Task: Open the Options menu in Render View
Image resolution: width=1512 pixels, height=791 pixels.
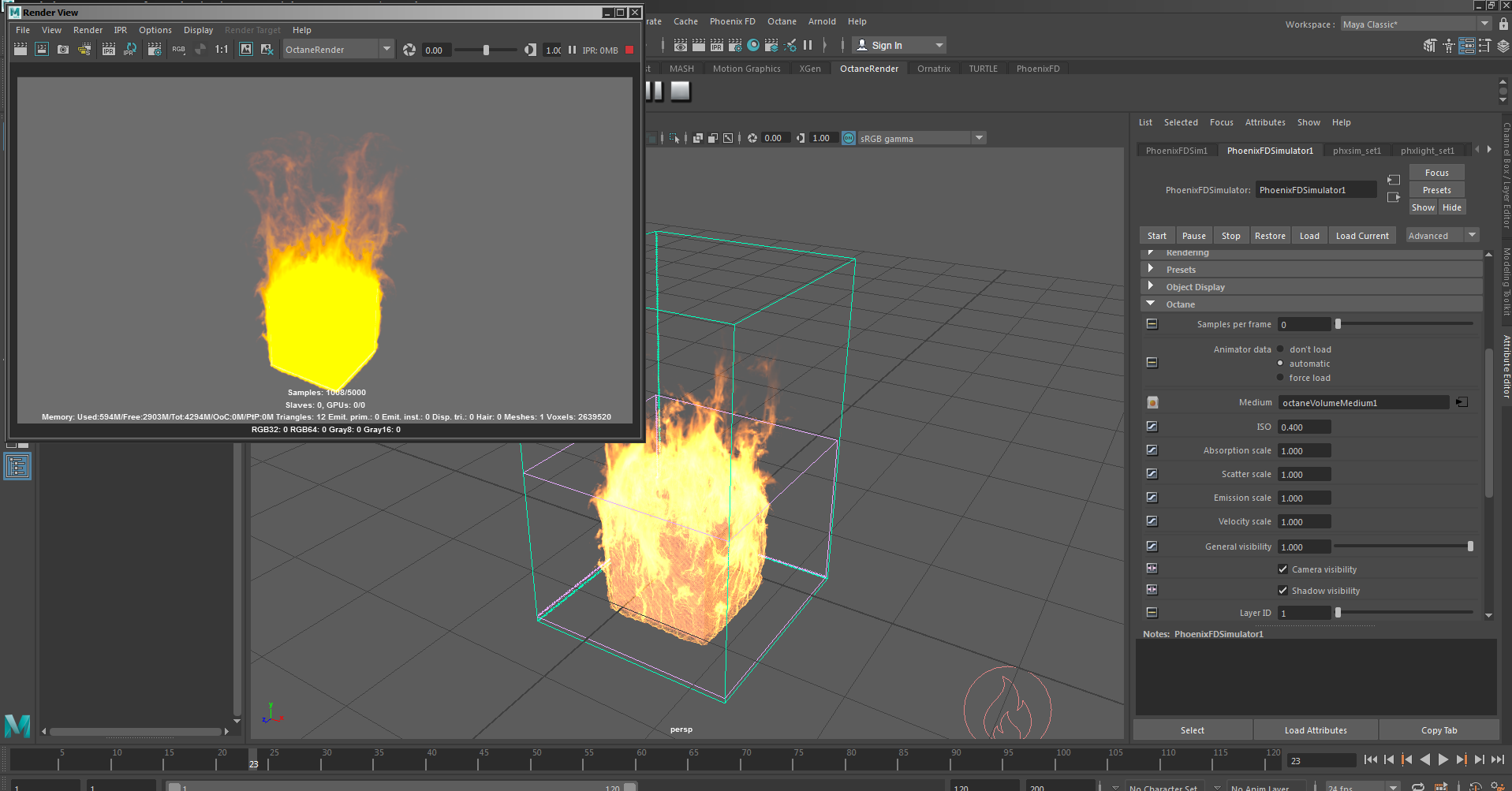Action: pyautogui.click(x=155, y=30)
